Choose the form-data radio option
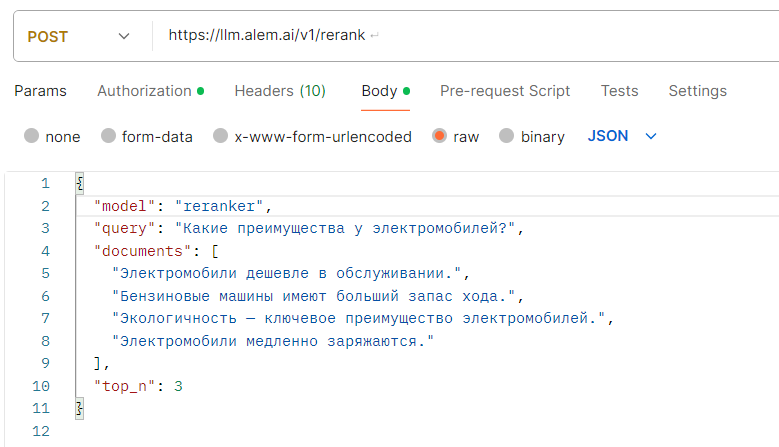 pos(109,136)
